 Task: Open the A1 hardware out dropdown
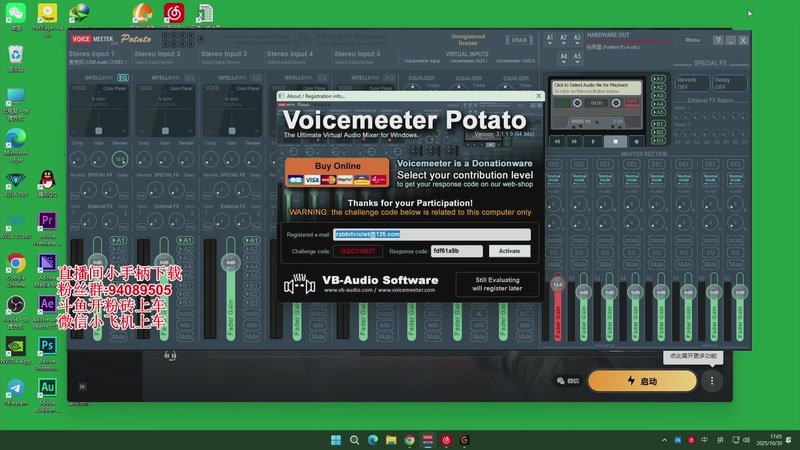549,40
